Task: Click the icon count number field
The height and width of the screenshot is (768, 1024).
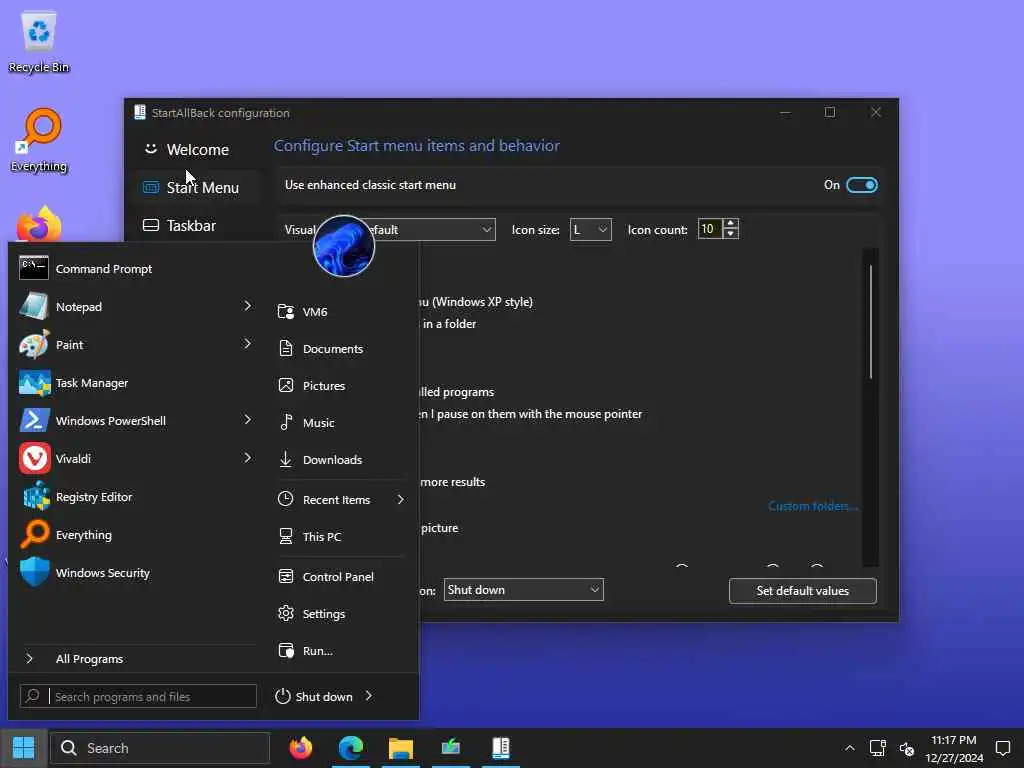Action: point(710,229)
